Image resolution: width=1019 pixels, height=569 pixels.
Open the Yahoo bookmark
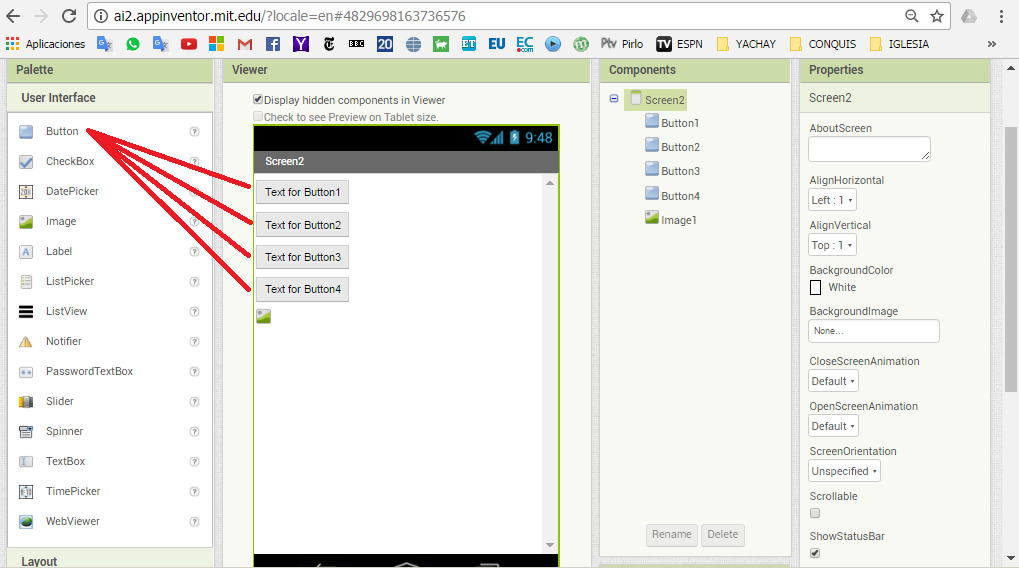pyautogui.click(x=300, y=44)
